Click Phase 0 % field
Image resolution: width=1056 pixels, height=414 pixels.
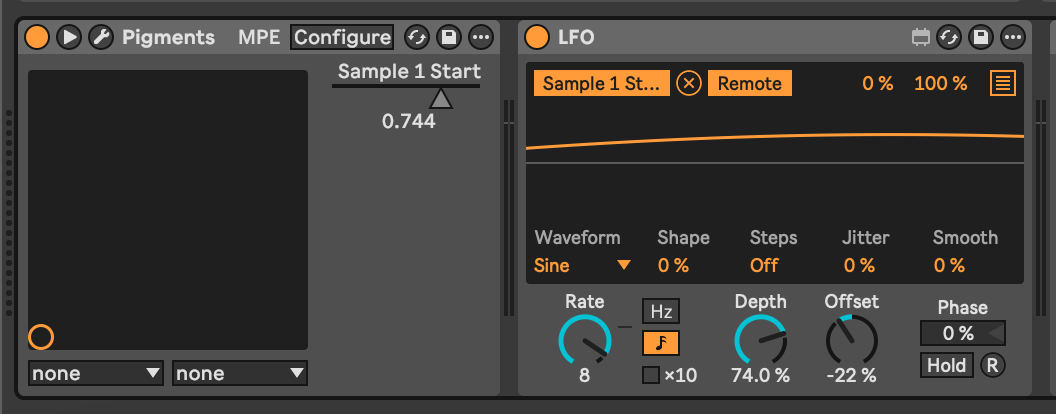click(962, 333)
